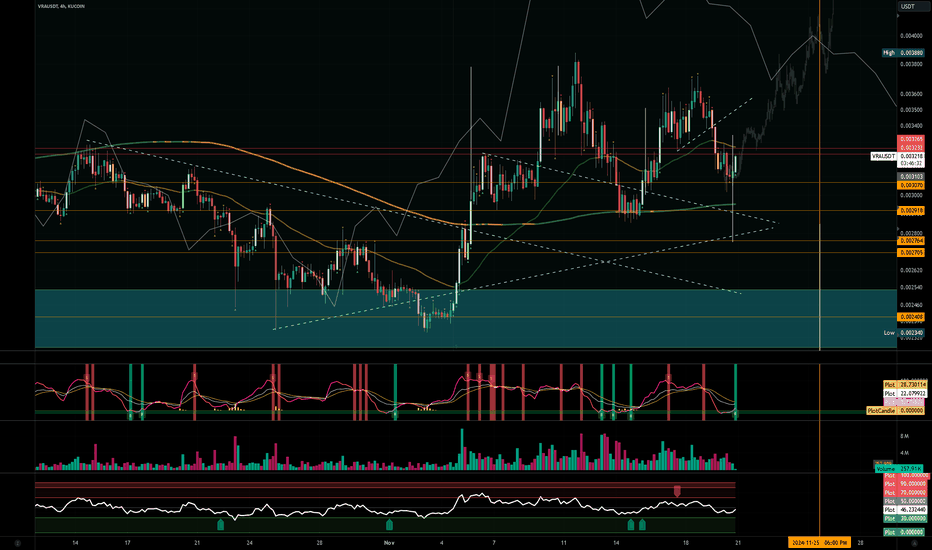Click the green Plot 30.000000 label
Image resolution: width=932 pixels, height=550 pixels.
click(x=905, y=518)
